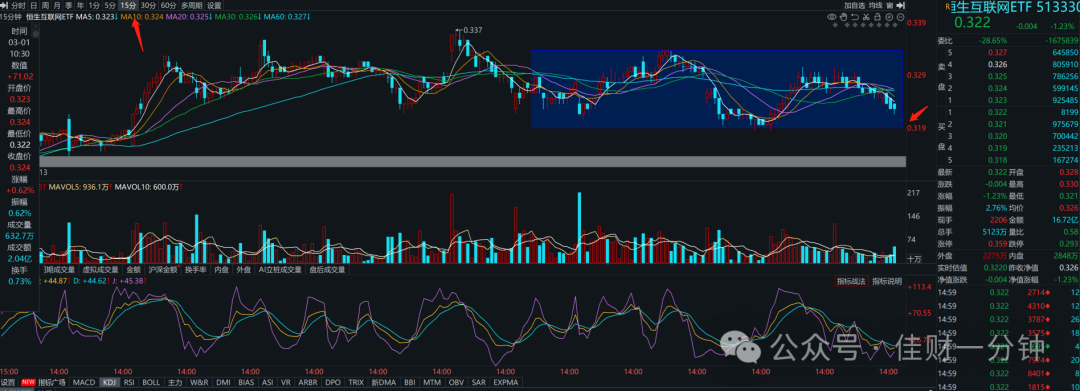Open the 指标说明 indicator description
Screen dimensions: 1080x391
point(887,281)
